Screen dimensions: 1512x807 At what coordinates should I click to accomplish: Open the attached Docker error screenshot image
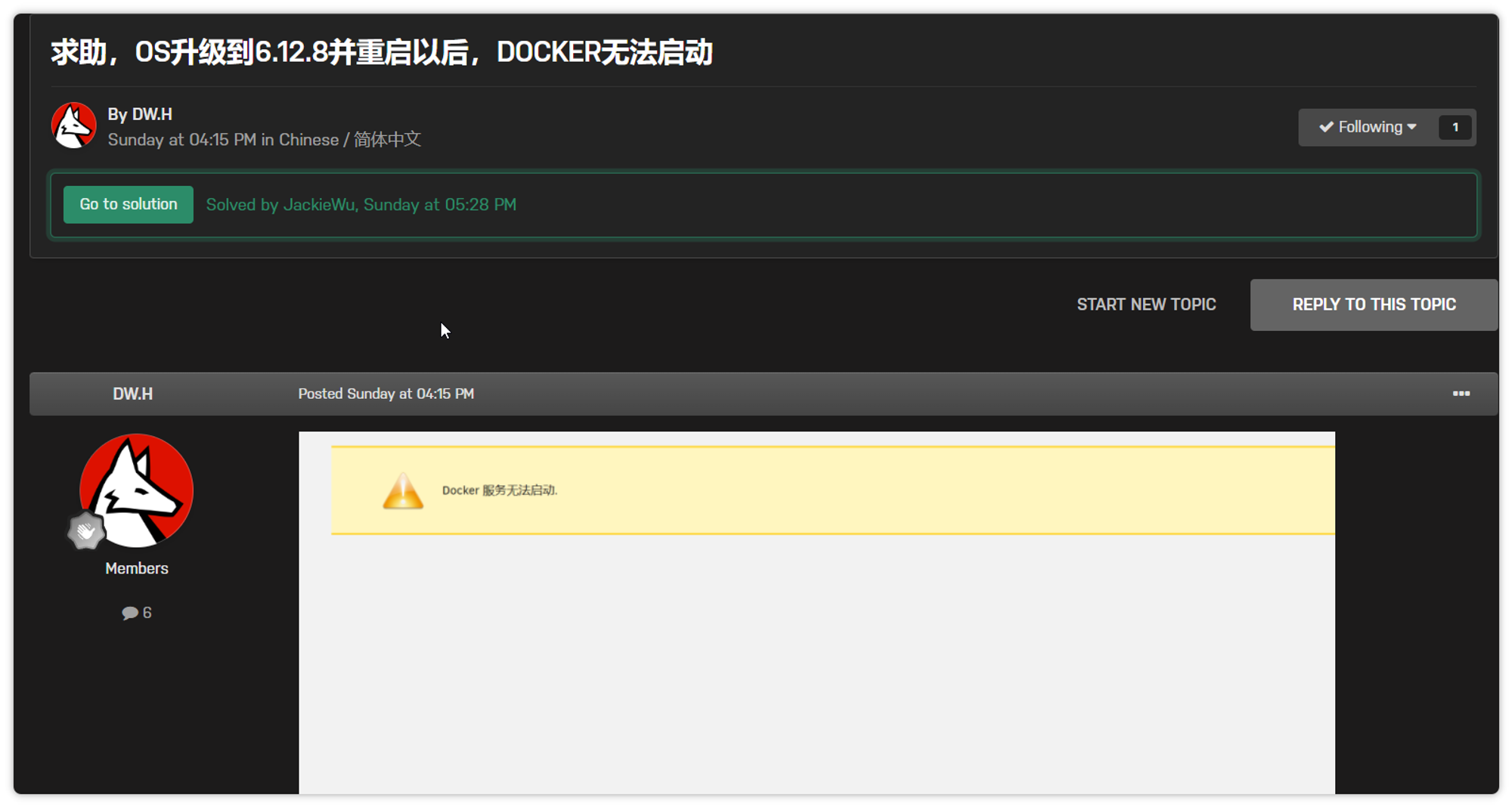click(x=816, y=612)
